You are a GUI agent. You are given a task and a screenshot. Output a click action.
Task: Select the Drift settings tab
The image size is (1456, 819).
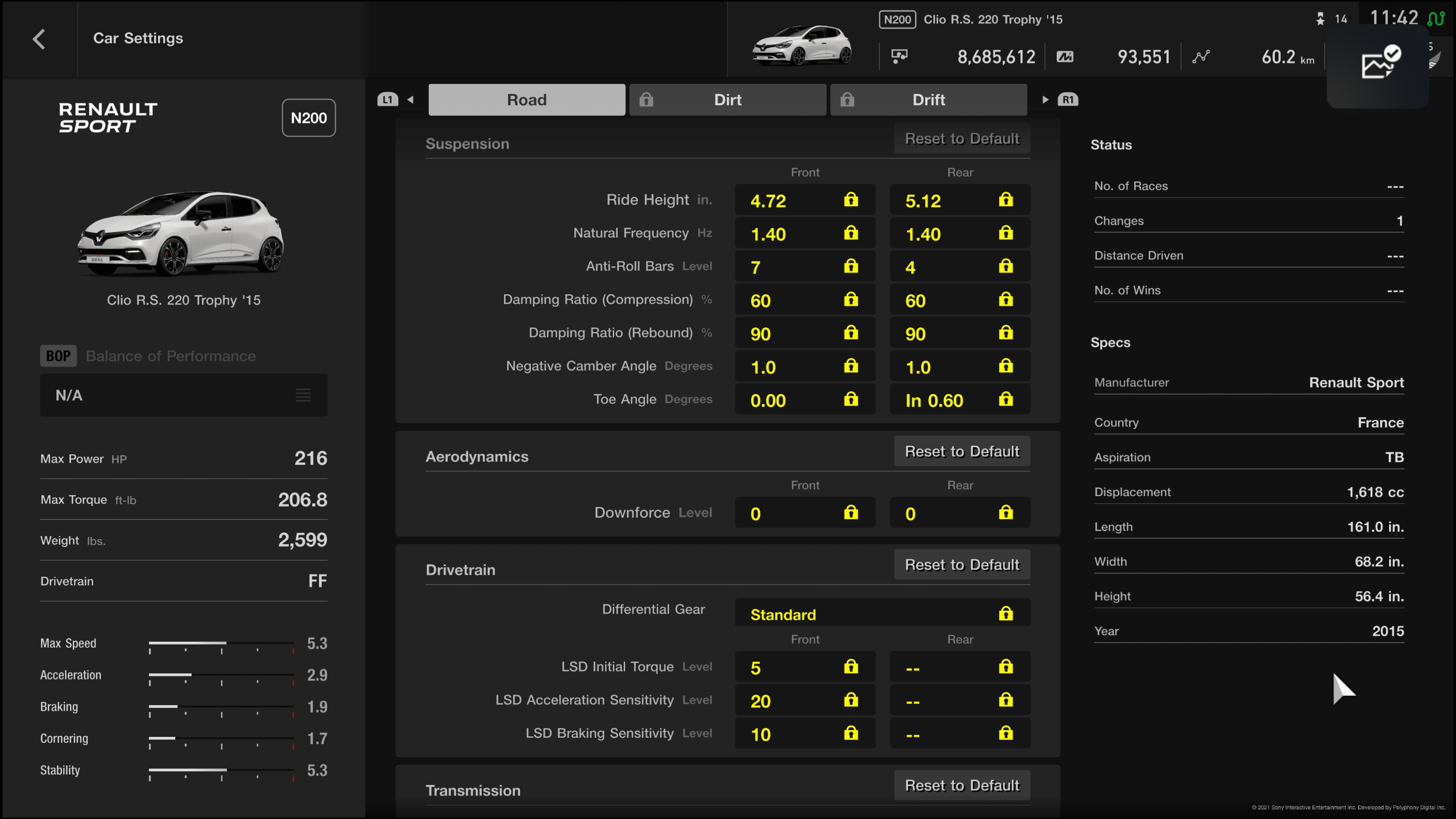[x=928, y=100]
